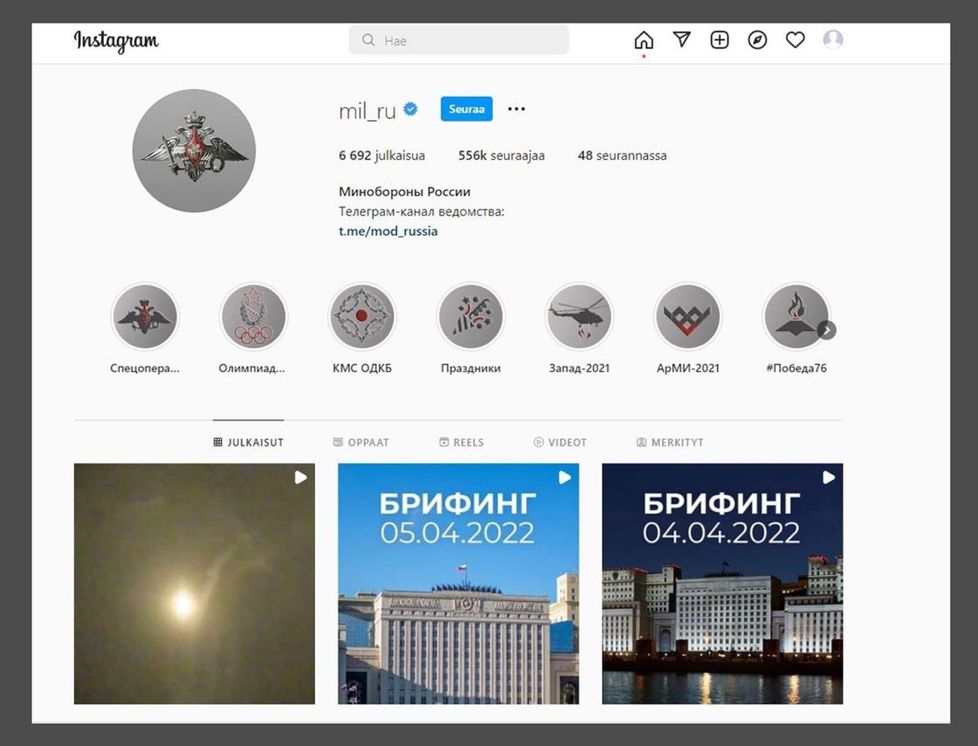This screenshot has width=978, height=746.
Task: Expand more highlights with the right chevron
Action: pyautogui.click(x=826, y=329)
